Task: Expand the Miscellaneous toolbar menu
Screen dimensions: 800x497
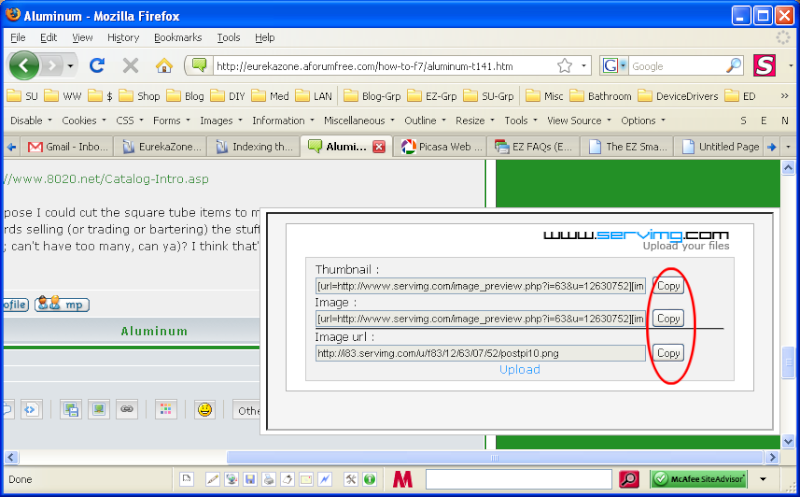Action: pyautogui.click(x=359, y=120)
